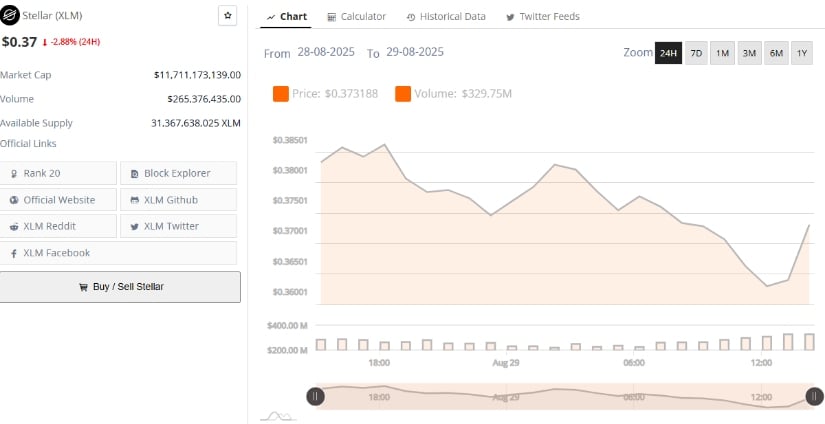
Task: Switch to the Calculator tab
Action: coord(356,17)
